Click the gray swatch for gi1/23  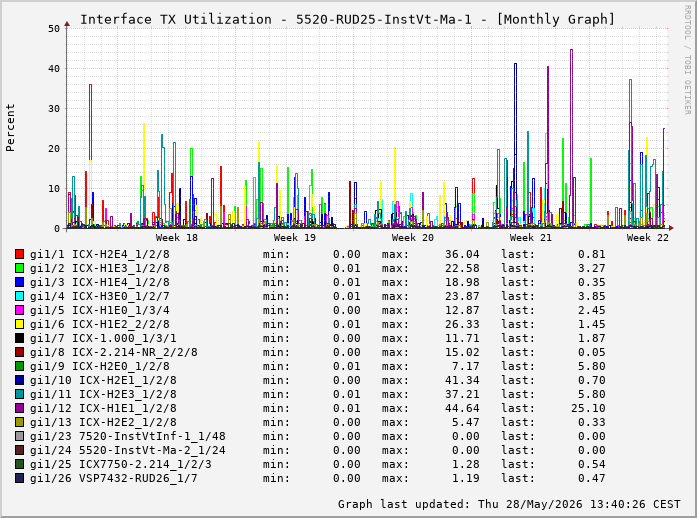click(19, 436)
